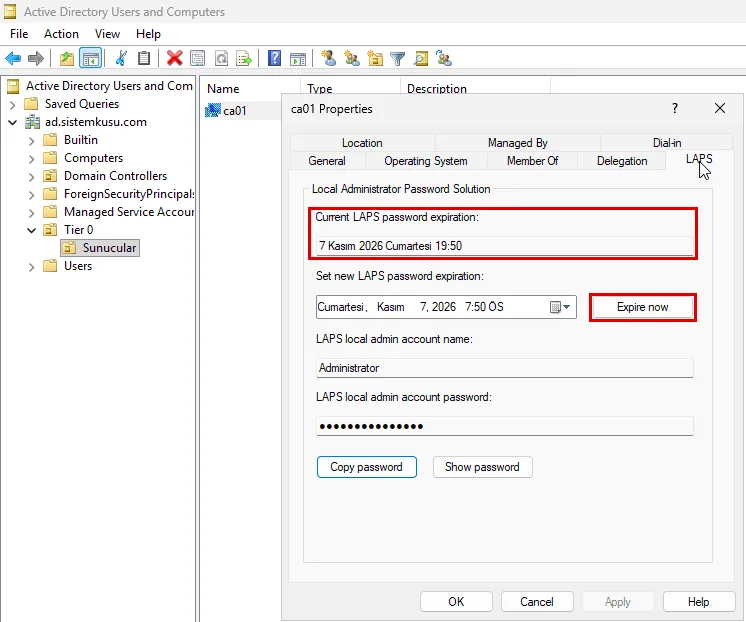Click the year 2026 in date picker
Image resolution: width=746 pixels, height=622 pixels.
444,307
